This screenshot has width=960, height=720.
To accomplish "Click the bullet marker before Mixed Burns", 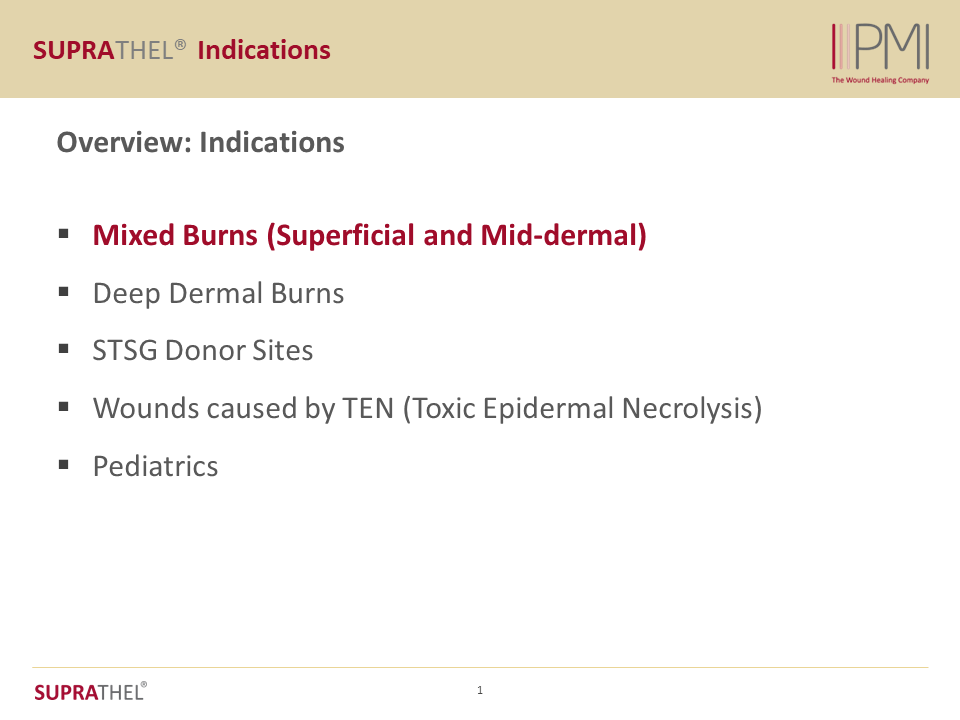I will (64, 234).
